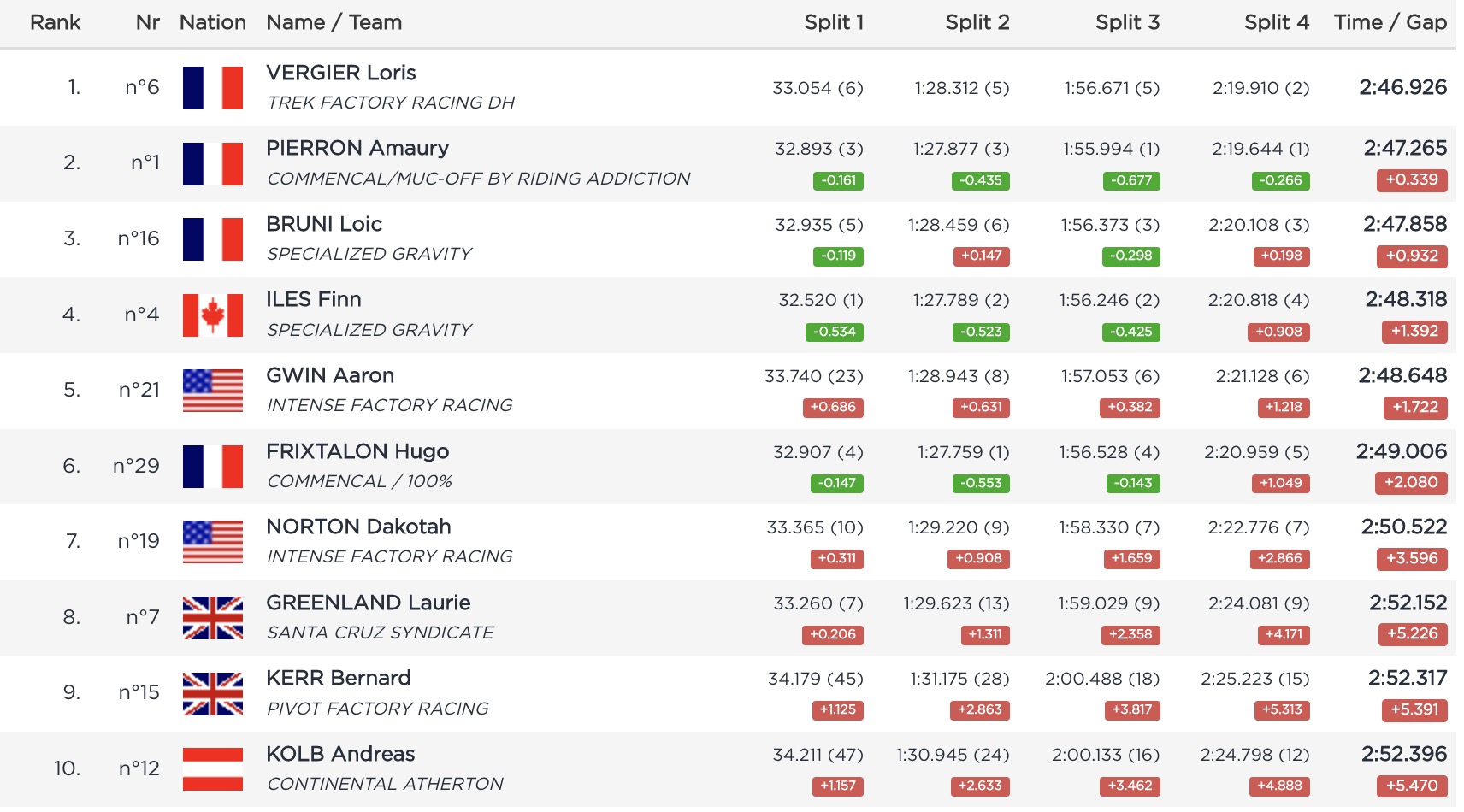Select team SANTA CRUZ SYNDICATE
The width and height of the screenshot is (1464, 812).
[381, 633]
